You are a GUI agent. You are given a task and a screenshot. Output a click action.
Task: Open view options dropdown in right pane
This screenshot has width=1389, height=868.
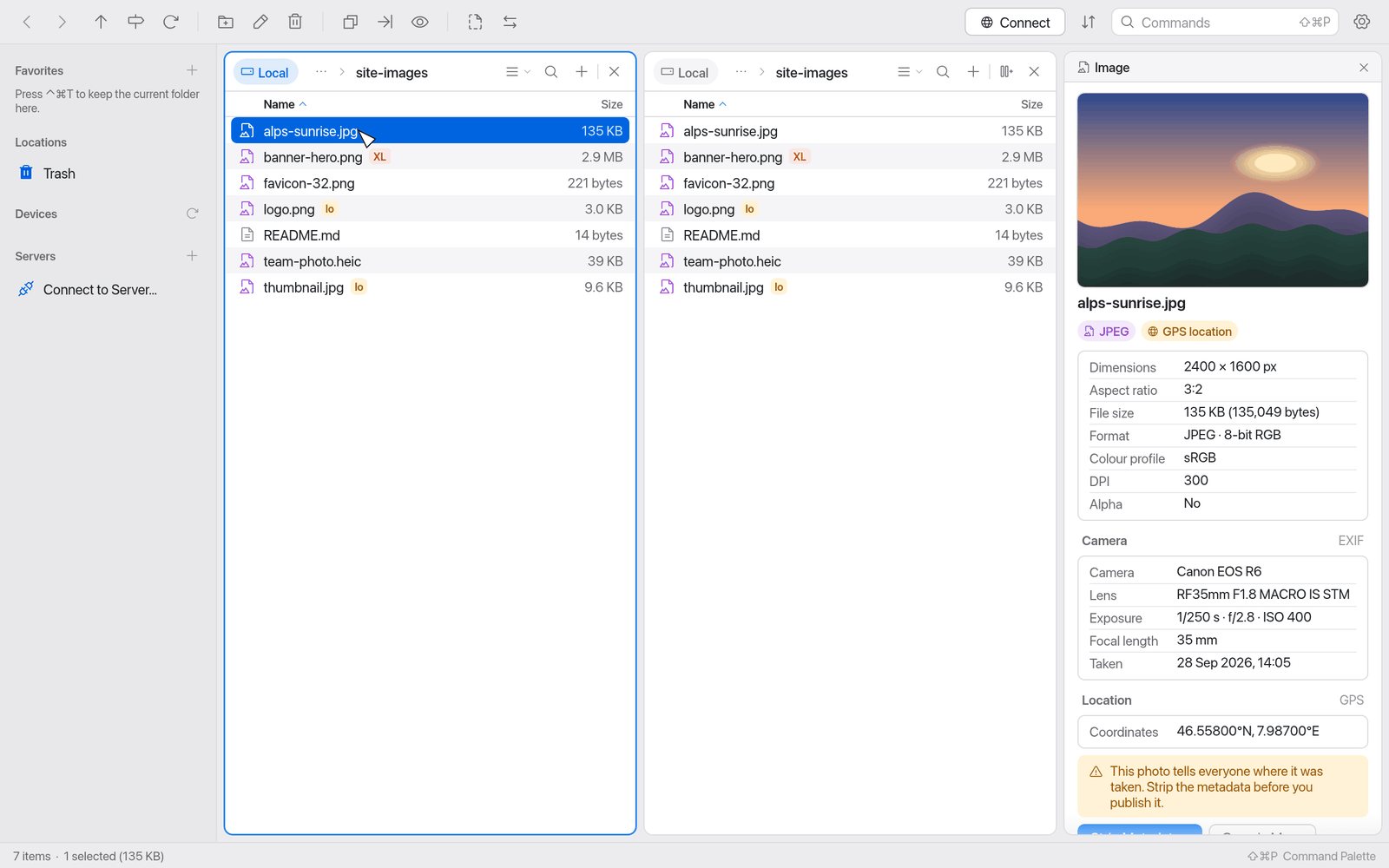point(910,72)
